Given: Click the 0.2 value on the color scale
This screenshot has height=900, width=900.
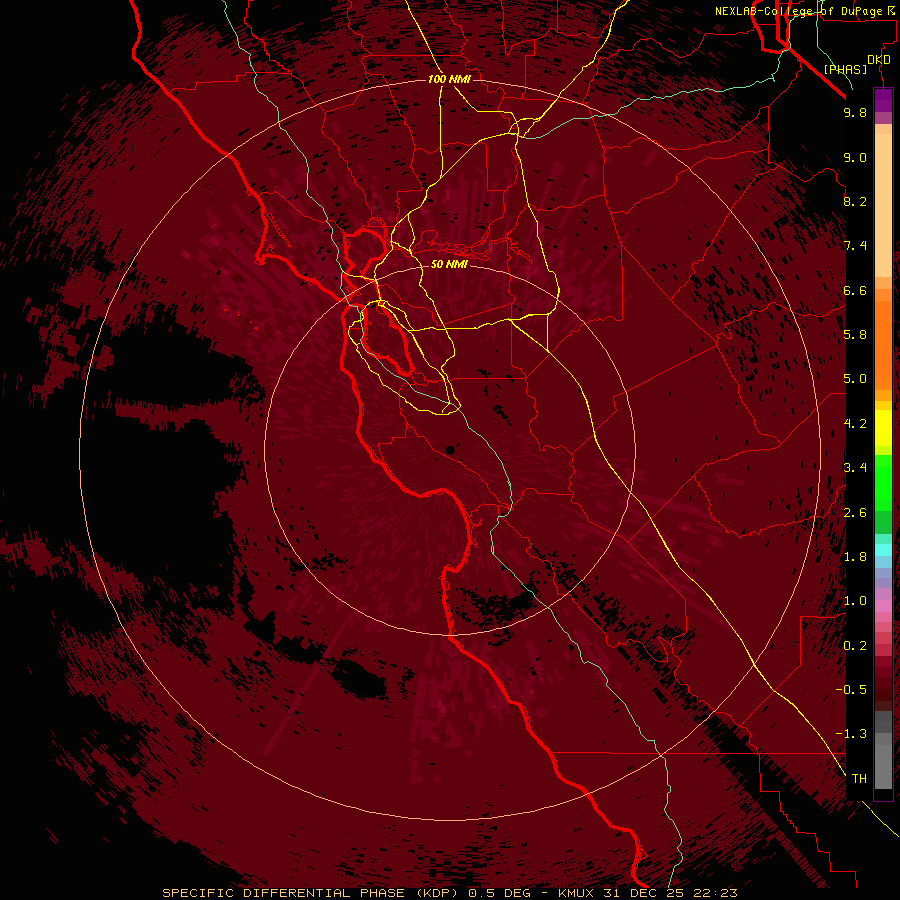Looking at the screenshot, I should tap(855, 646).
